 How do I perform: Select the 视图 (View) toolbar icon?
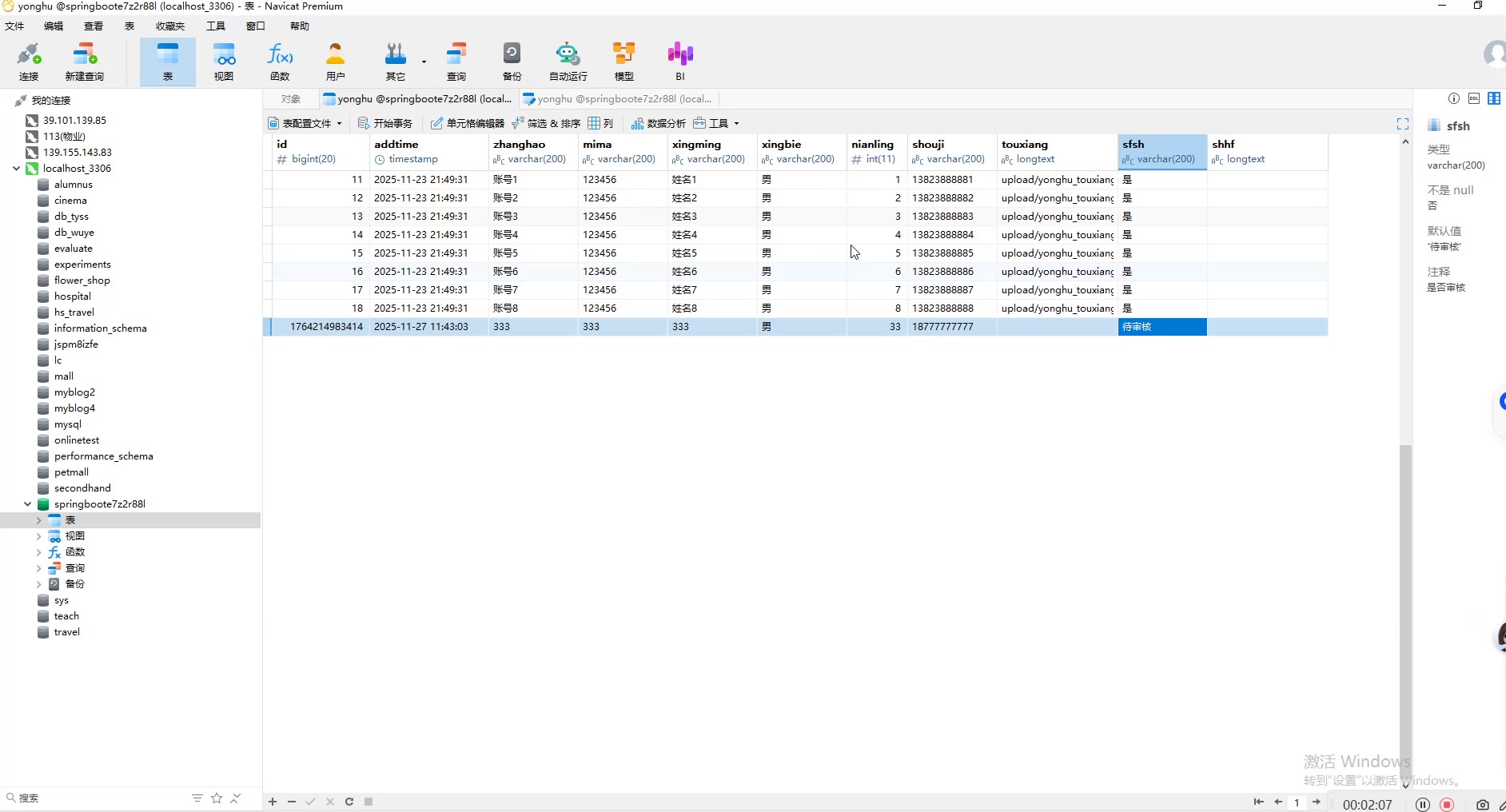[224, 62]
